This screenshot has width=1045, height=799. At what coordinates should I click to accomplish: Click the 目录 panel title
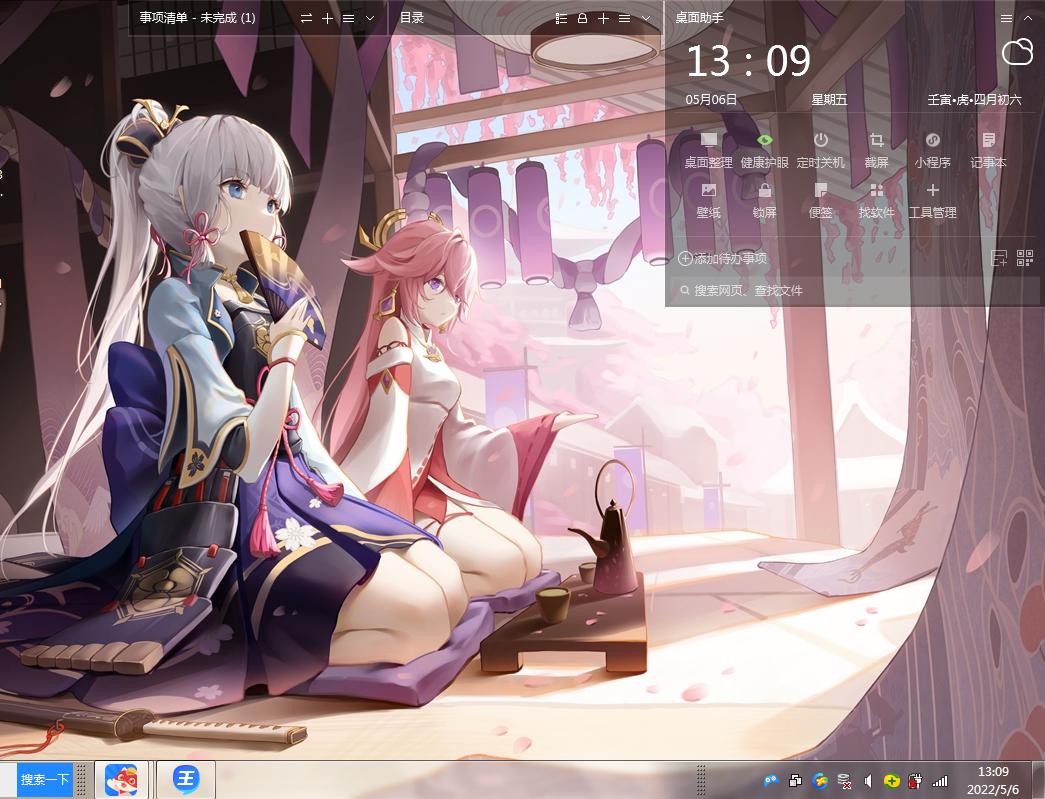[412, 18]
